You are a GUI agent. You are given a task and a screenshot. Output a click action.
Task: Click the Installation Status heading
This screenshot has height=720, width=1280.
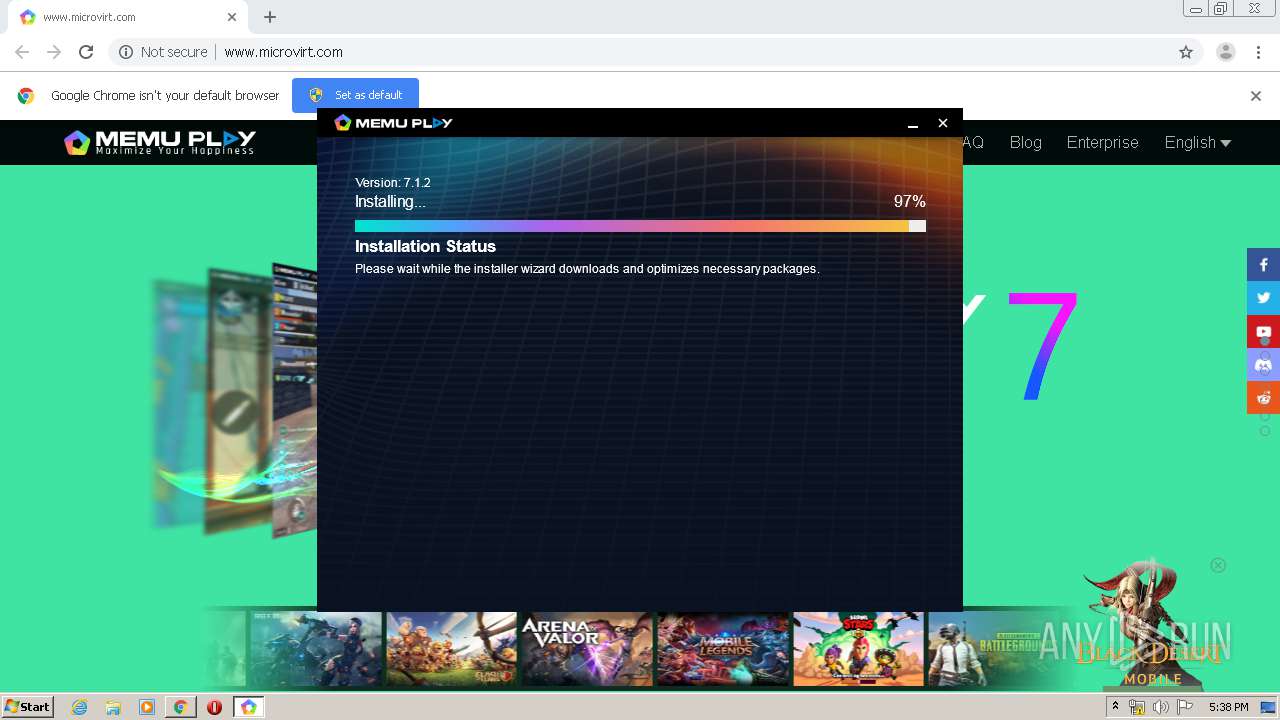coord(425,246)
